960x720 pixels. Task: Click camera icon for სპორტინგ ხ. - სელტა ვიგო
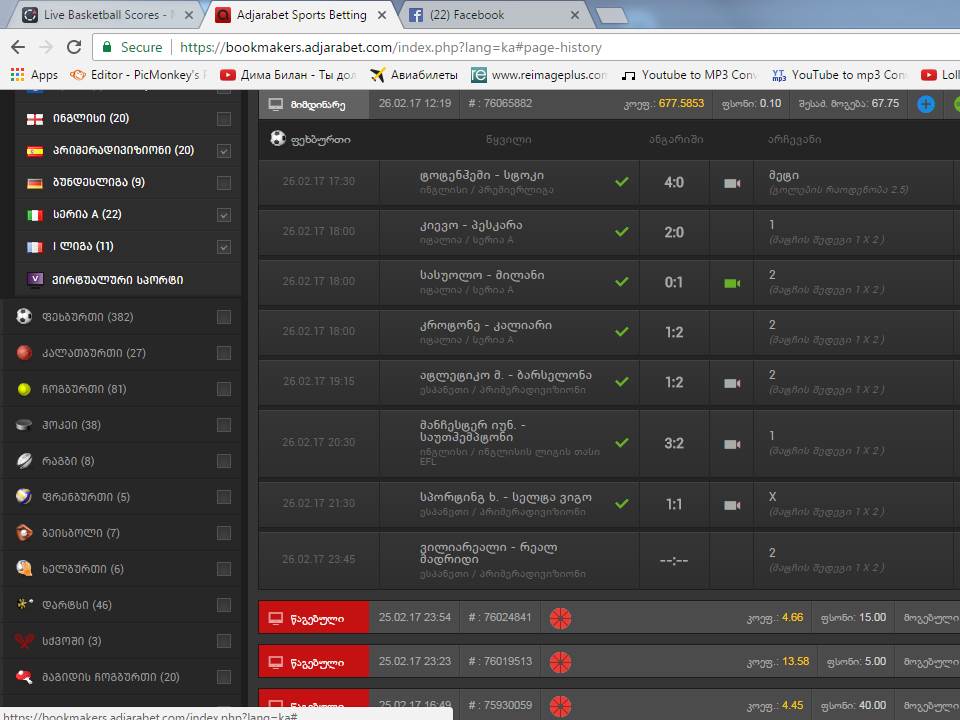[x=732, y=505]
